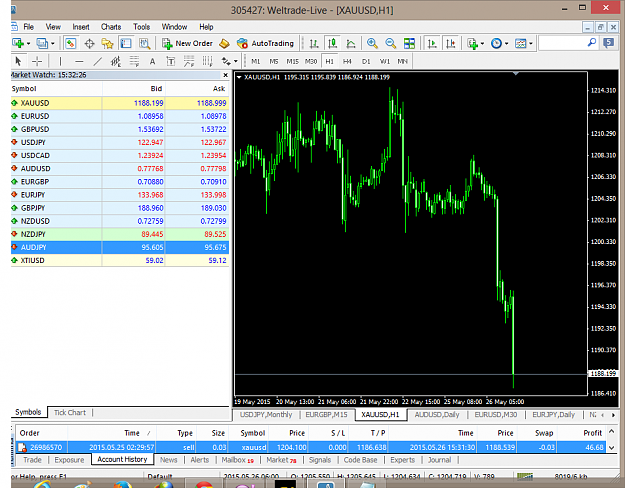Open the Journal terminal tab

(439, 460)
